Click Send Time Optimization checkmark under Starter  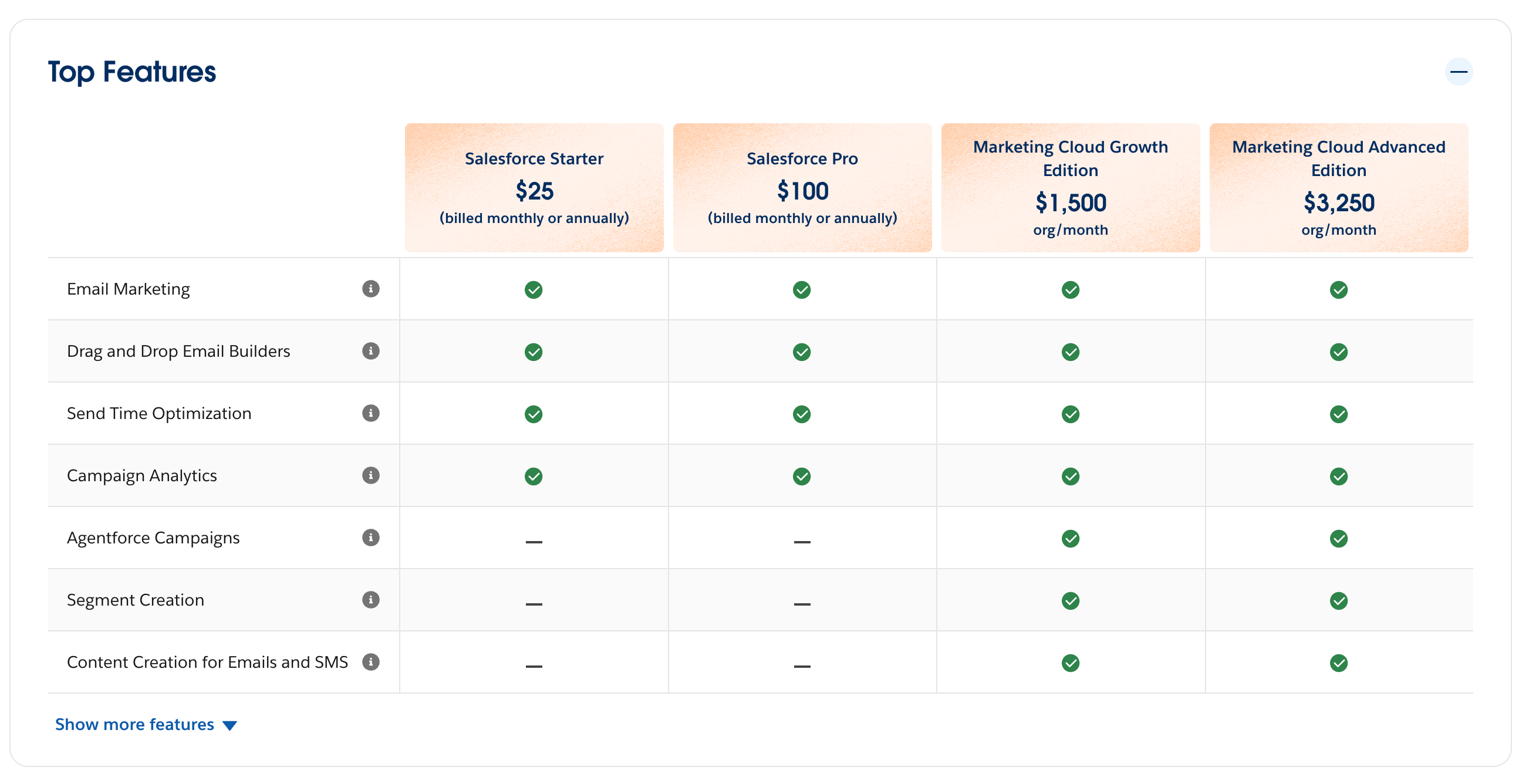pos(534,414)
